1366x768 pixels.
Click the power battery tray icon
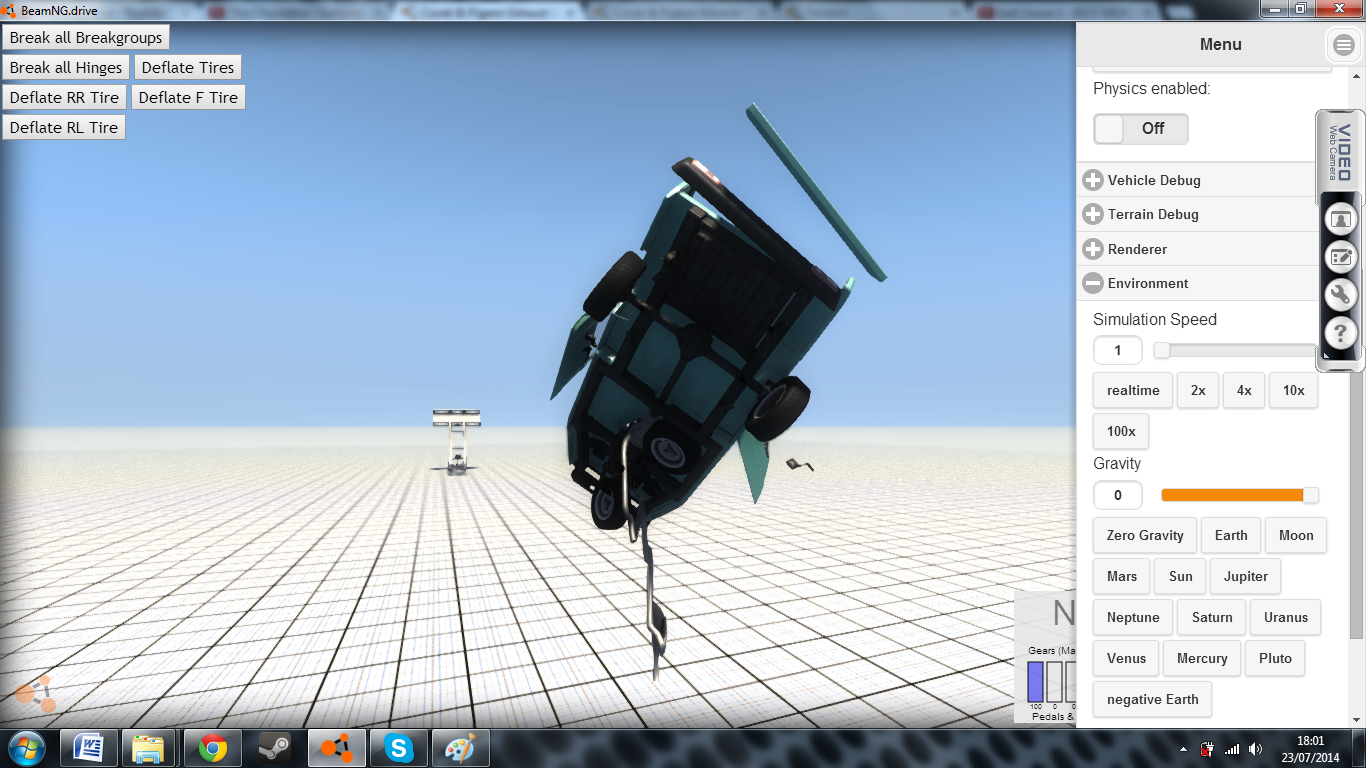click(x=1208, y=749)
